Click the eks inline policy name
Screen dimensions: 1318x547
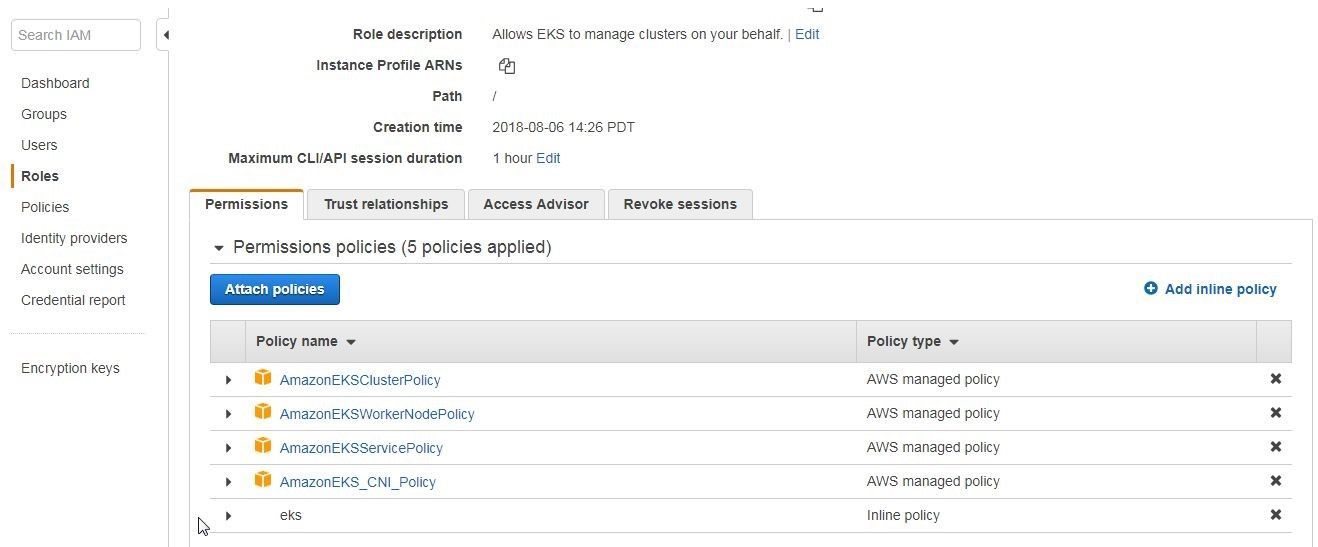[291, 515]
